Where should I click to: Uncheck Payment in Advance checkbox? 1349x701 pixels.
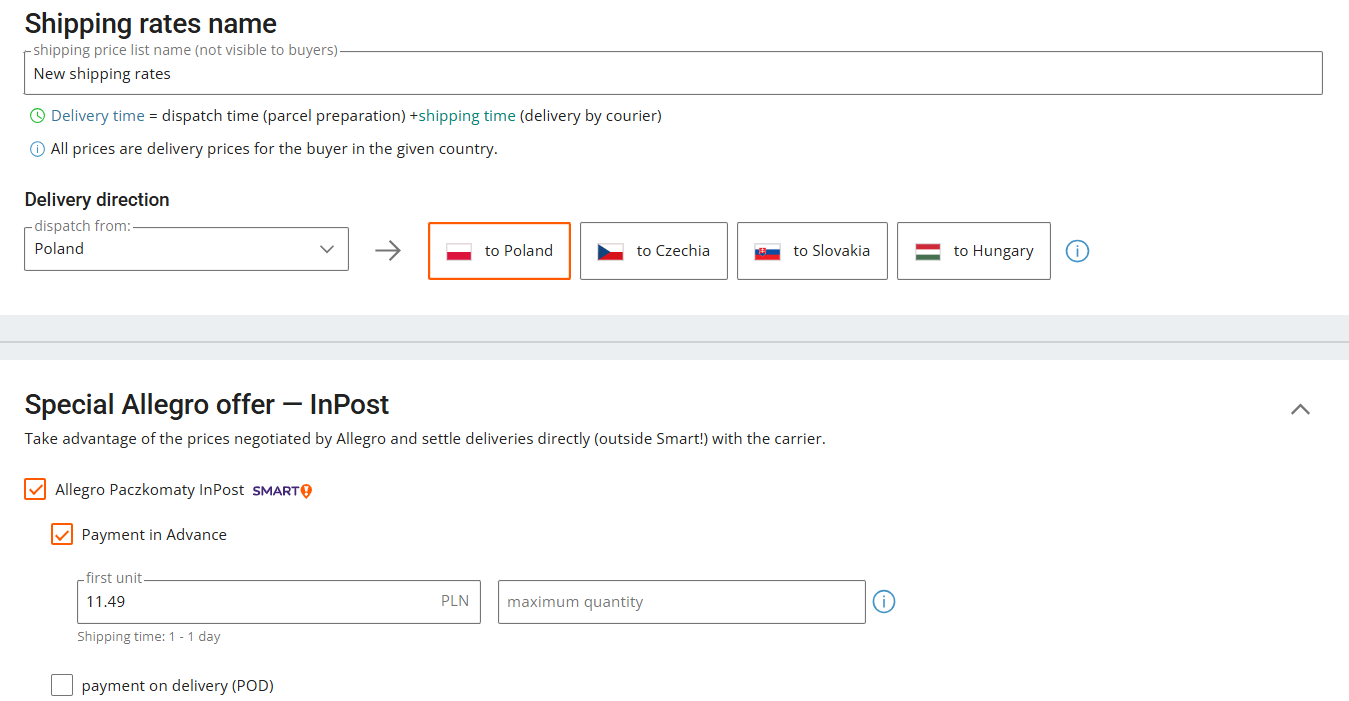pos(62,535)
